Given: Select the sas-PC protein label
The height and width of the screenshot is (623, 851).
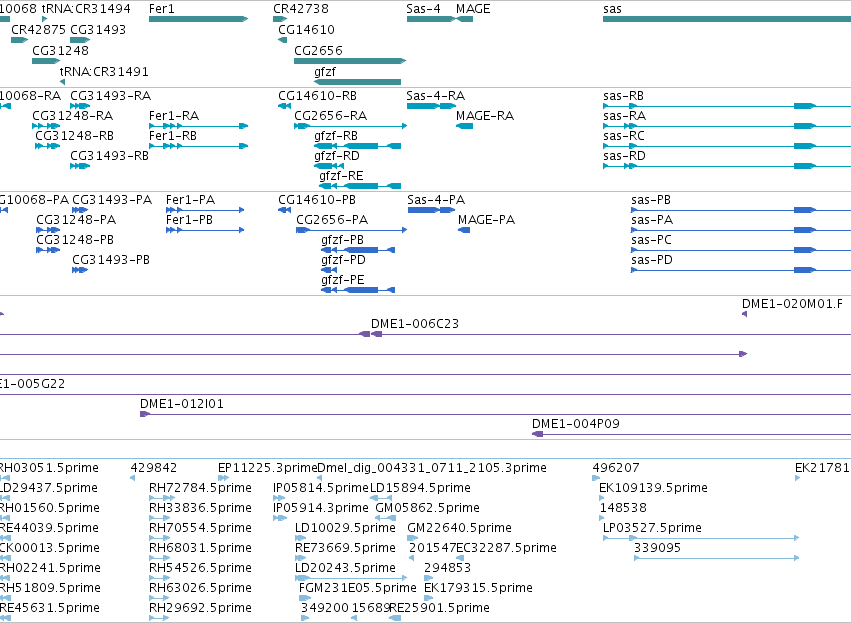Looking at the screenshot, I should [651, 240].
